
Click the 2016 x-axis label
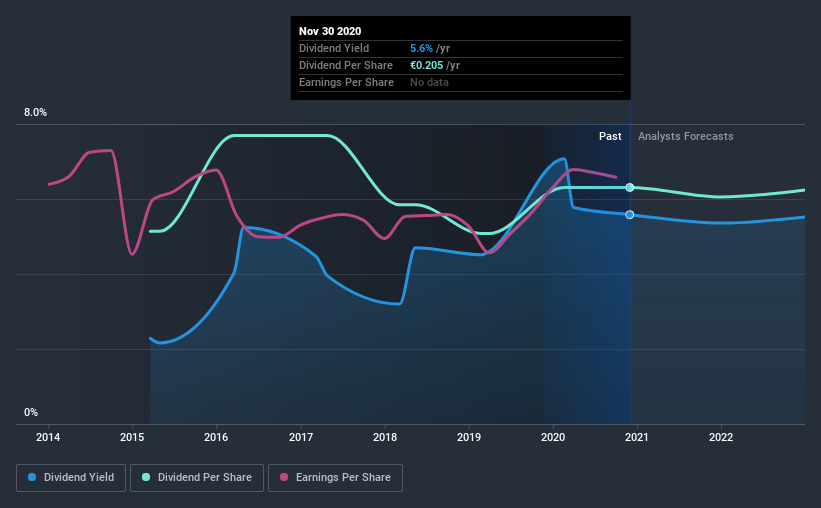coord(216,437)
